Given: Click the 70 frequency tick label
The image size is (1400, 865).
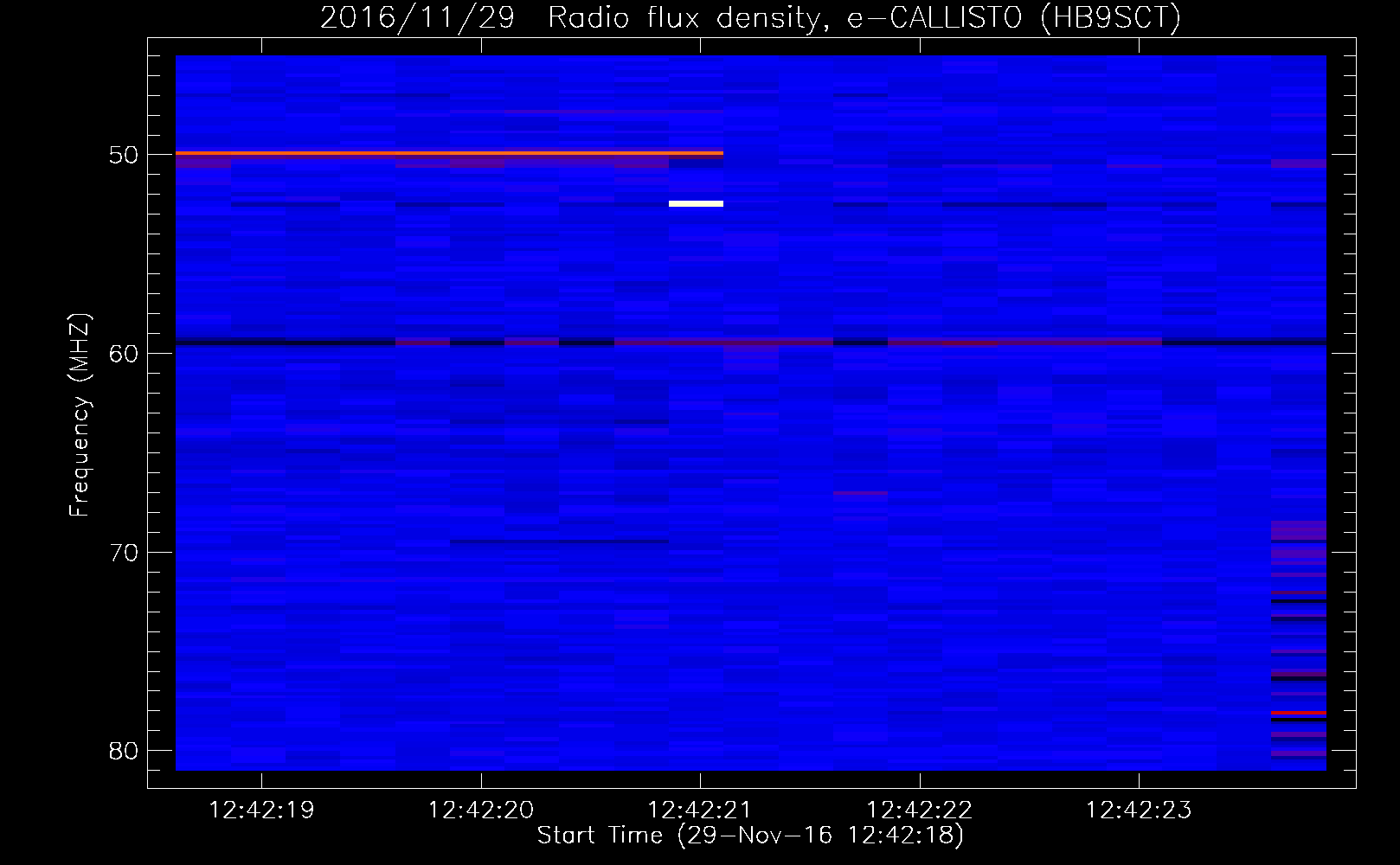Looking at the screenshot, I should [x=124, y=552].
